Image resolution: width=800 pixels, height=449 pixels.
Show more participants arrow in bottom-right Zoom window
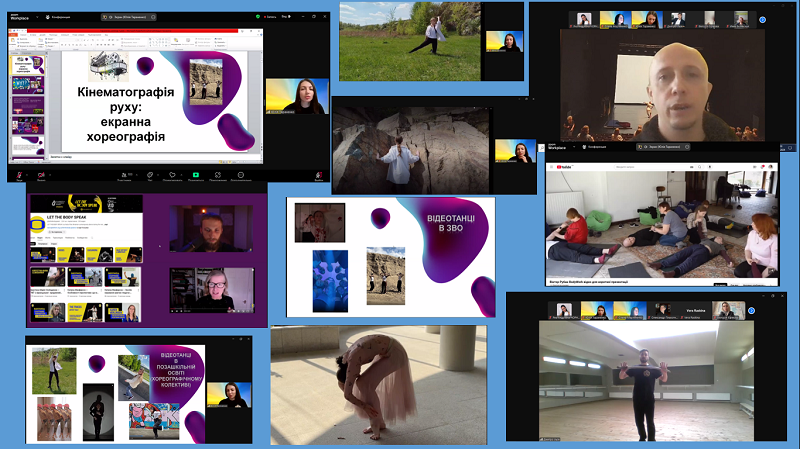click(x=752, y=310)
